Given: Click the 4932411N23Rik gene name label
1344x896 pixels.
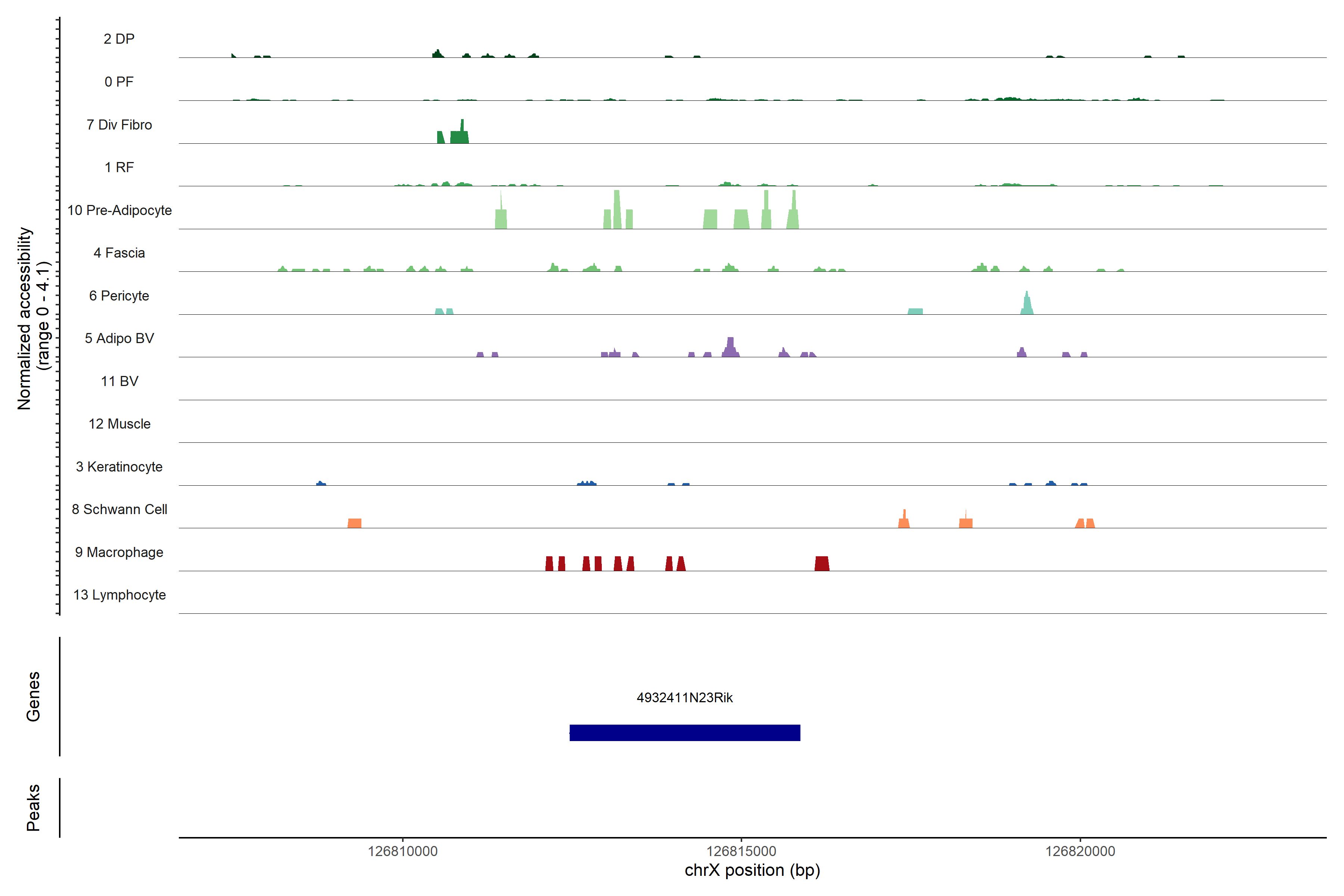Looking at the screenshot, I should (x=685, y=698).
